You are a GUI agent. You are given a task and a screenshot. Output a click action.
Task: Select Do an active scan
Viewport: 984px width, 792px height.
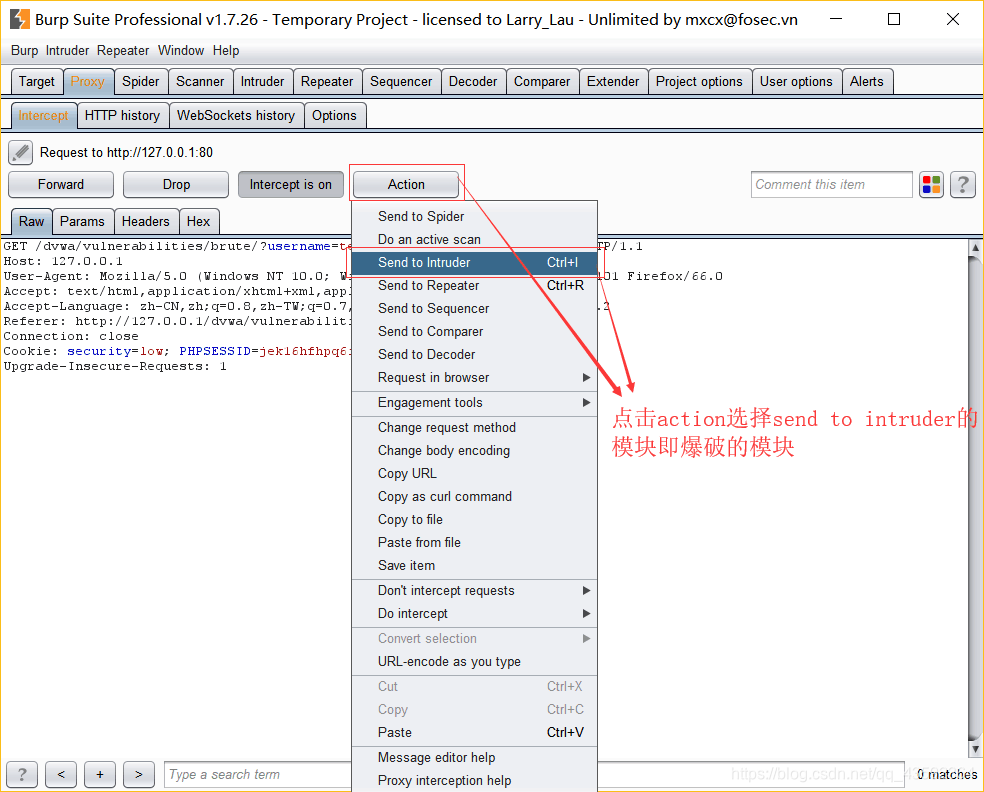(x=474, y=239)
